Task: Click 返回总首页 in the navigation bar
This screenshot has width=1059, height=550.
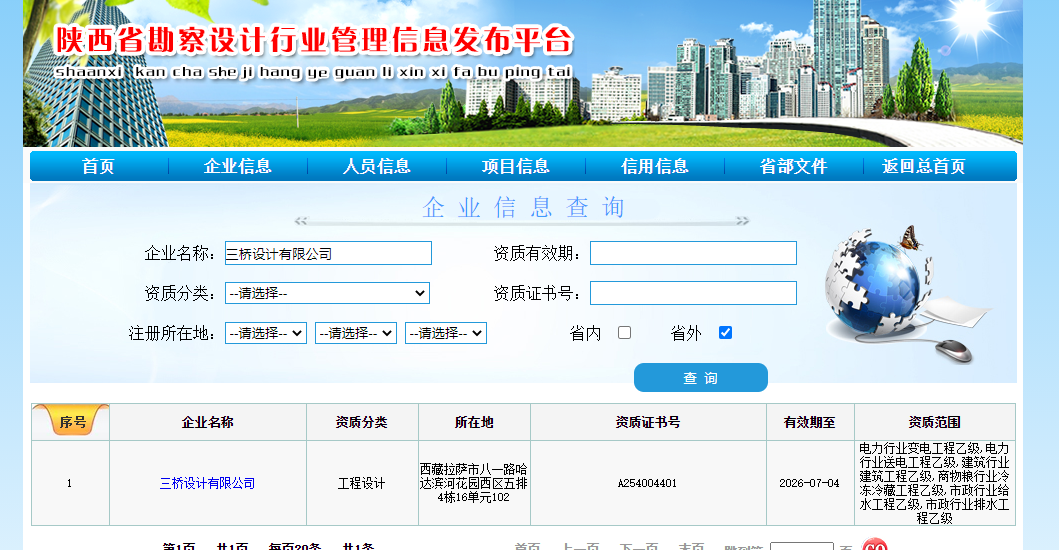Action: click(x=923, y=166)
